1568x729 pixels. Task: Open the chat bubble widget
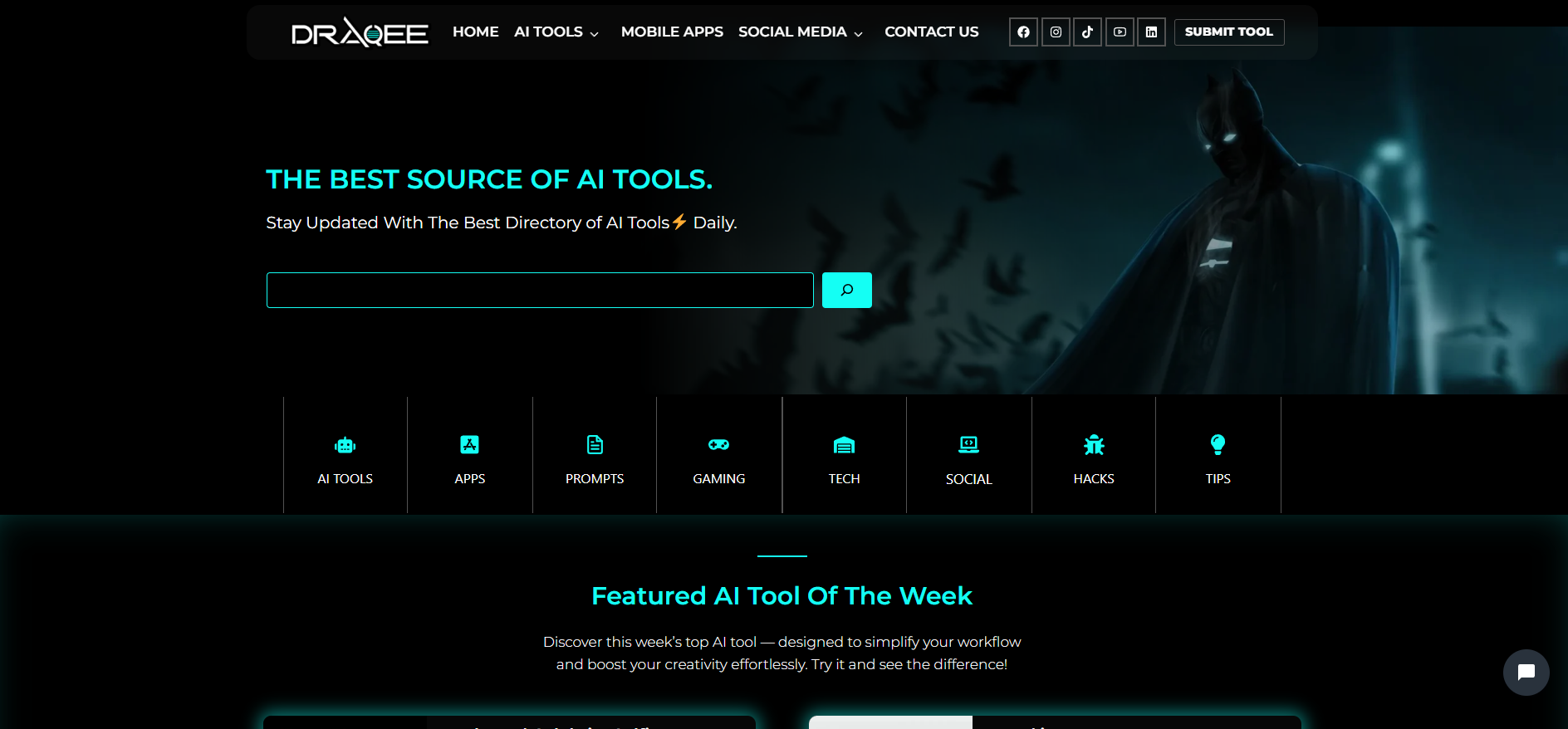click(1526, 672)
